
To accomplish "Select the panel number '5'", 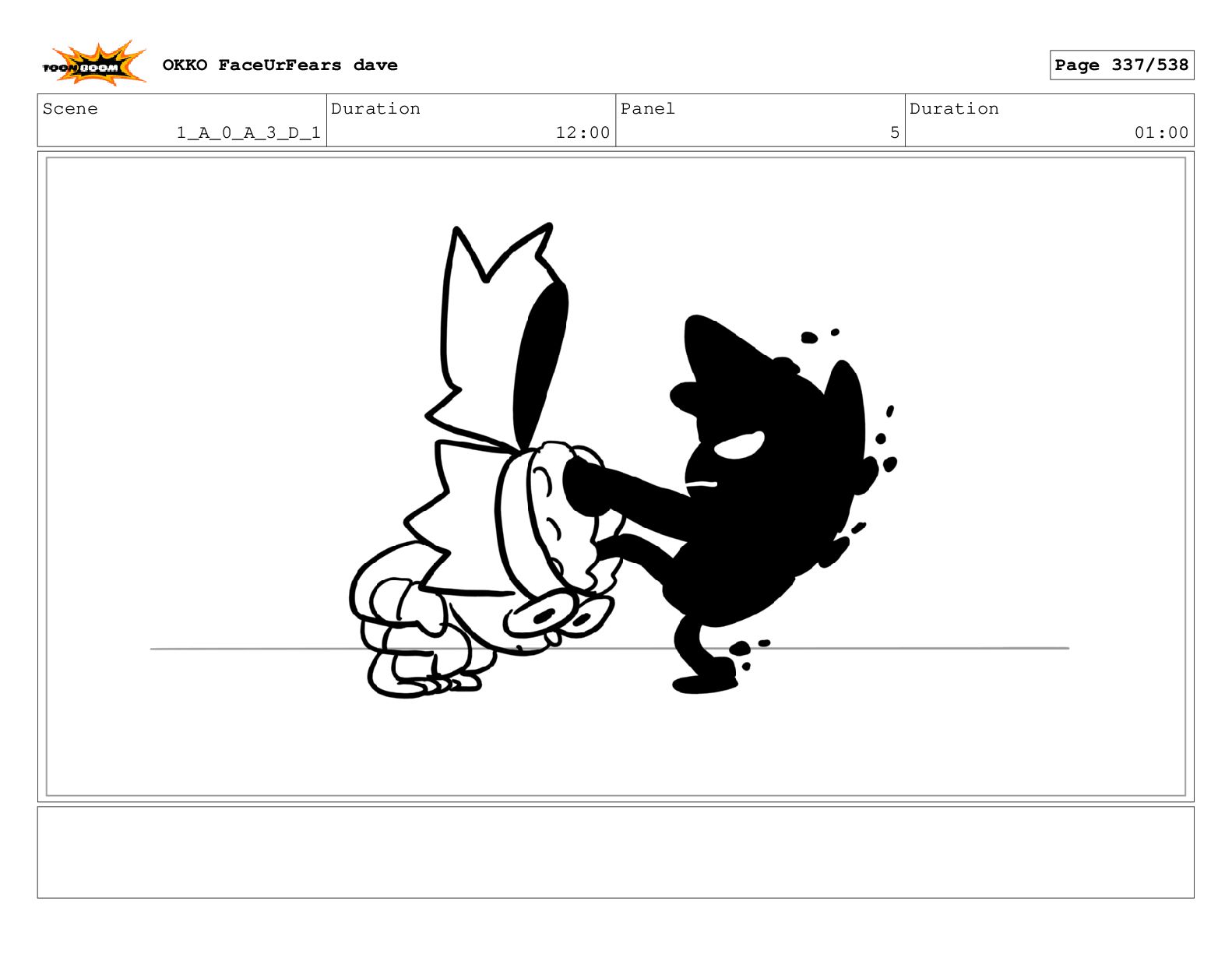I will pos(895,132).
